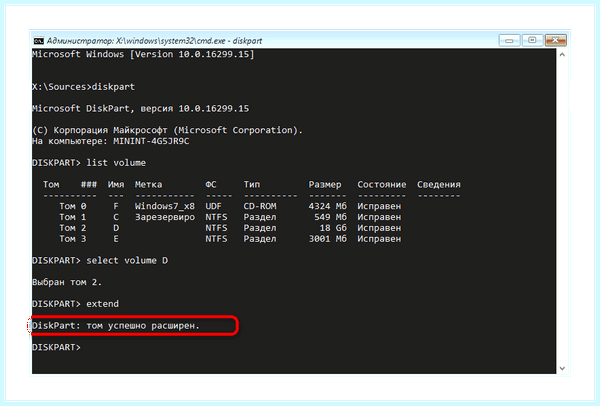
Task: Click the '###' column header
Action: tap(89, 184)
